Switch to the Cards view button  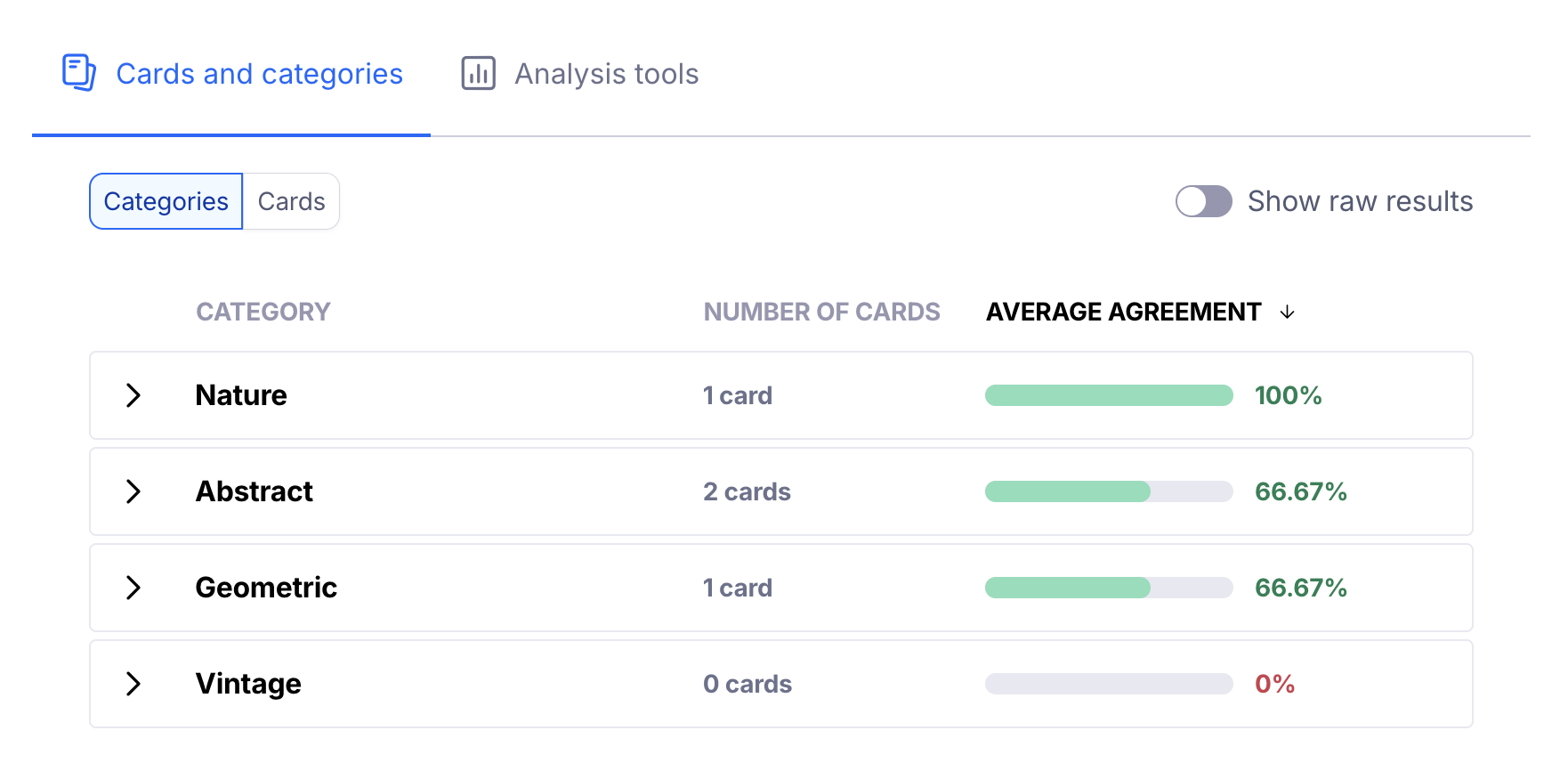(x=291, y=201)
